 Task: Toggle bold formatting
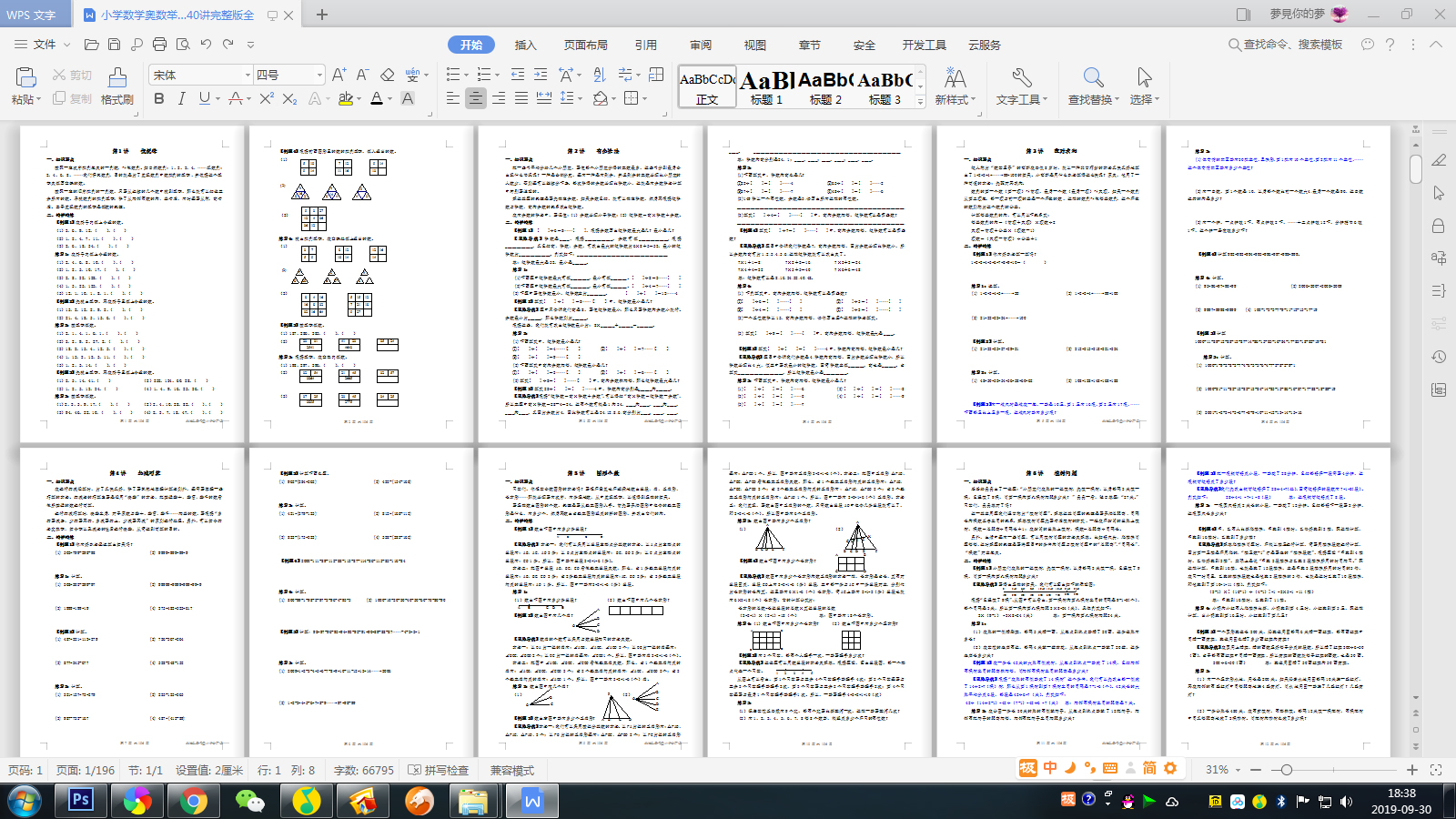point(159,98)
